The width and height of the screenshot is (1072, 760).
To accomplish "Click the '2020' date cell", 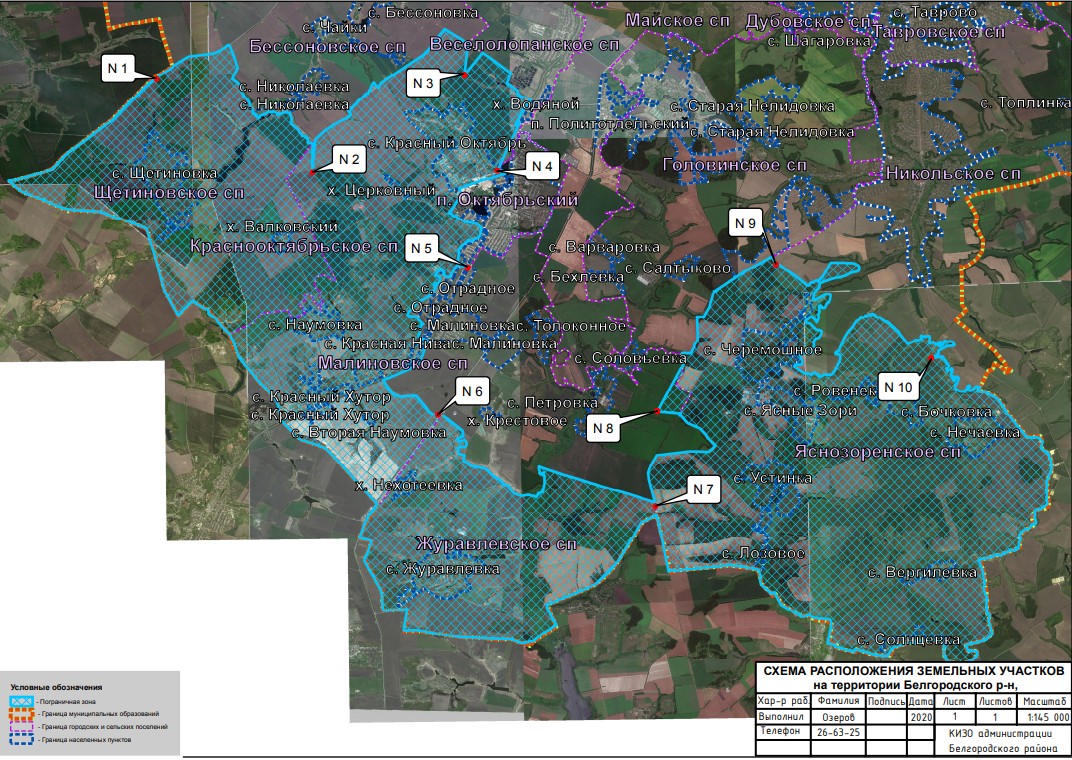I will tap(921, 717).
